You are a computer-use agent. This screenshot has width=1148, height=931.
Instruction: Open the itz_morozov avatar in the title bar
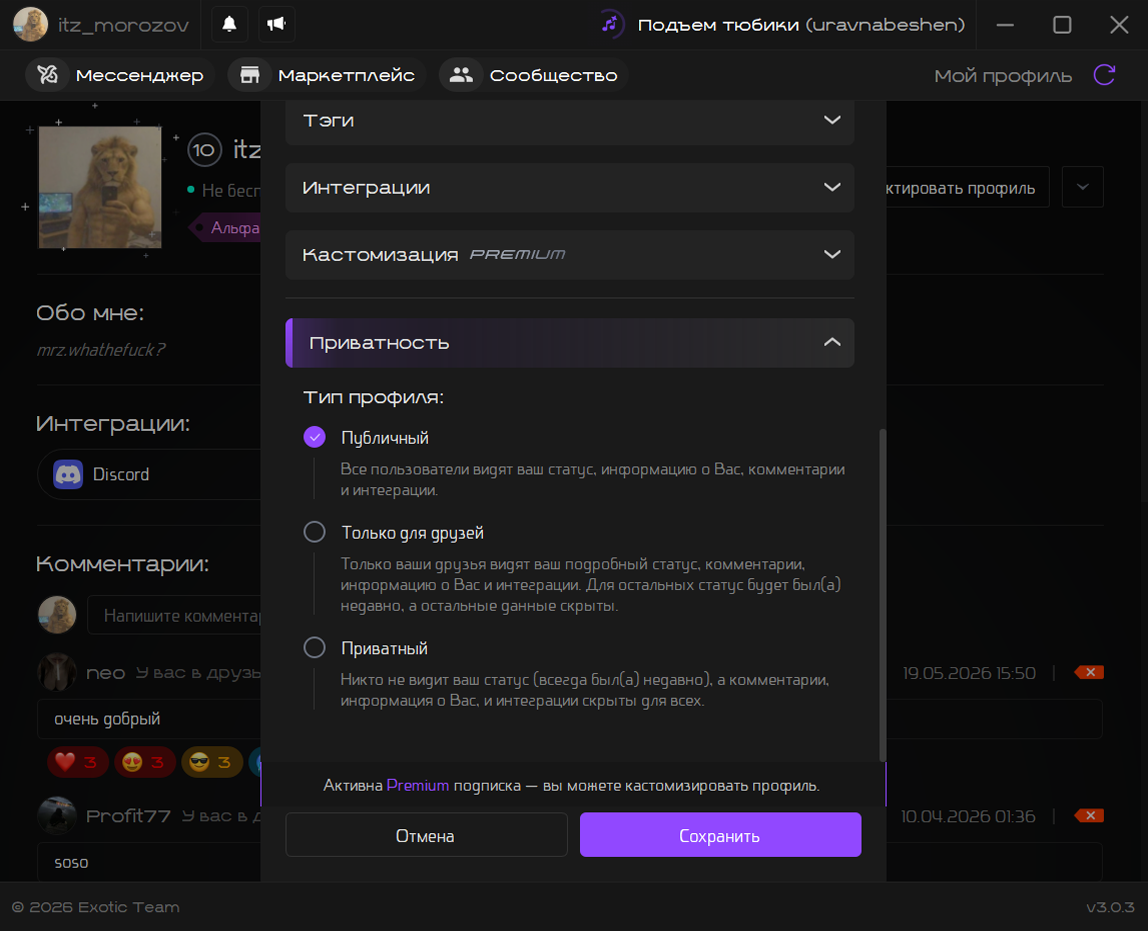point(30,24)
